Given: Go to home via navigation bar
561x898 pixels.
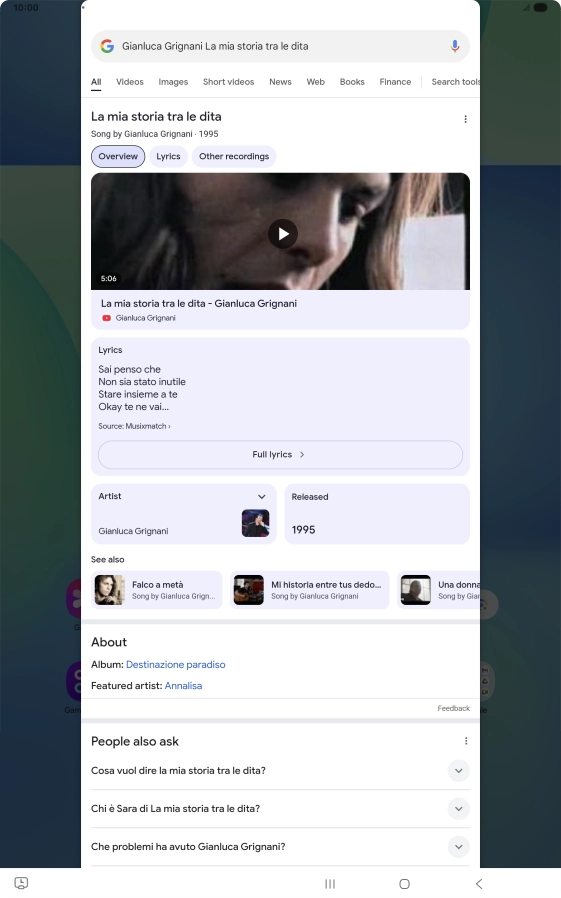Looking at the screenshot, I should tap(404, 883).
